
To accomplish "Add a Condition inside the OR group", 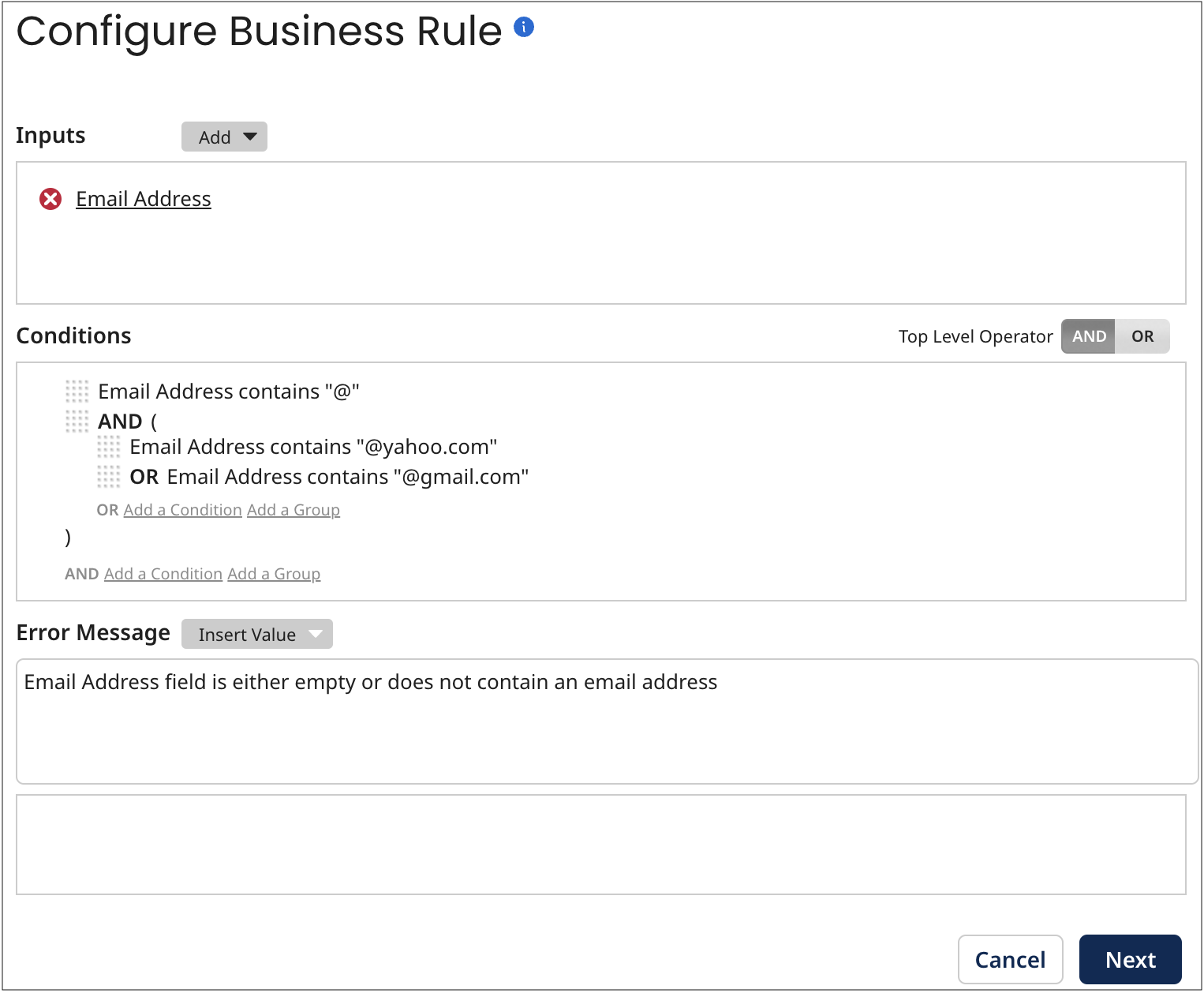I will tap(182, 510).
